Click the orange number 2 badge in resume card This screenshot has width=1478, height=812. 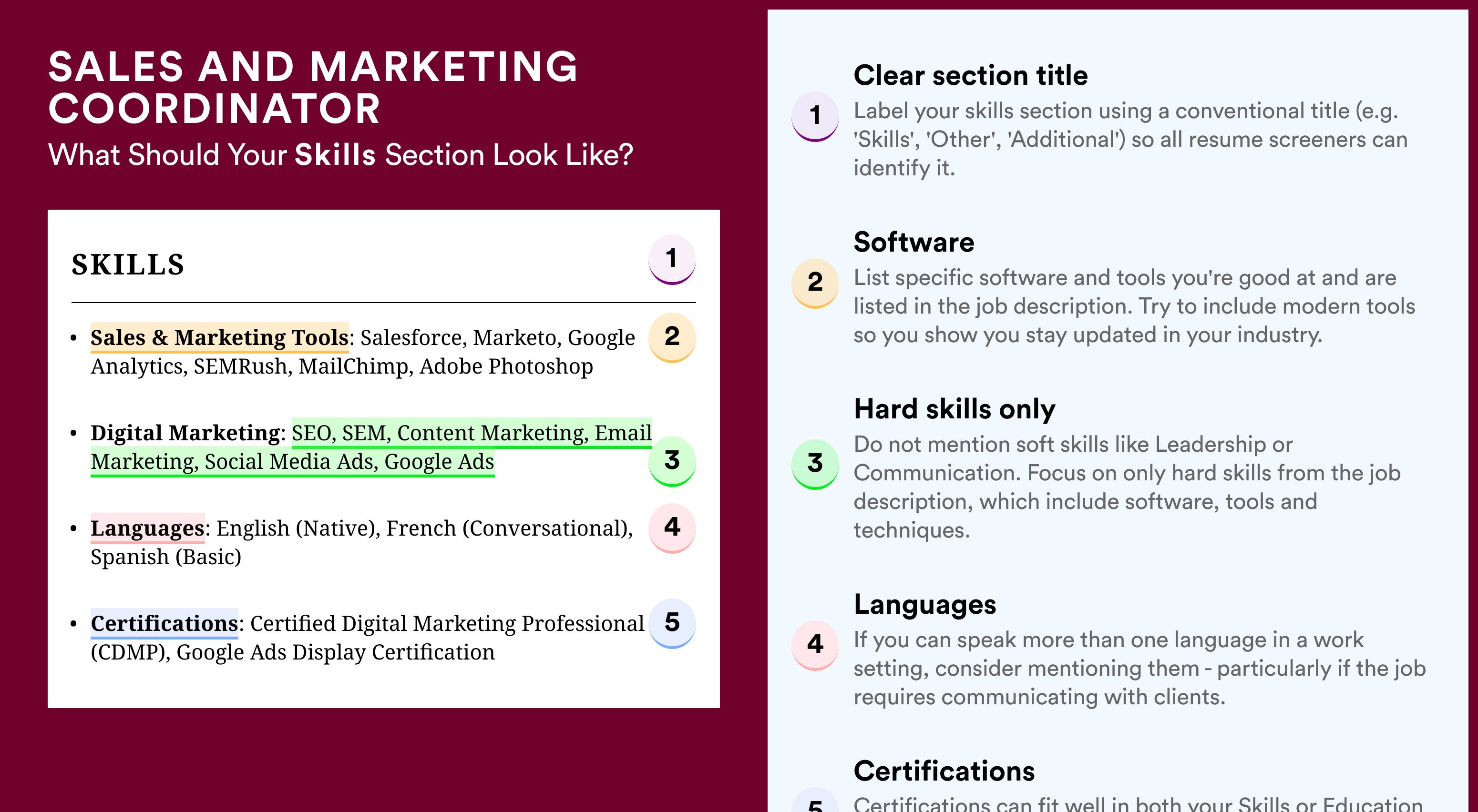pyautogui.click(x=672, y=337)
